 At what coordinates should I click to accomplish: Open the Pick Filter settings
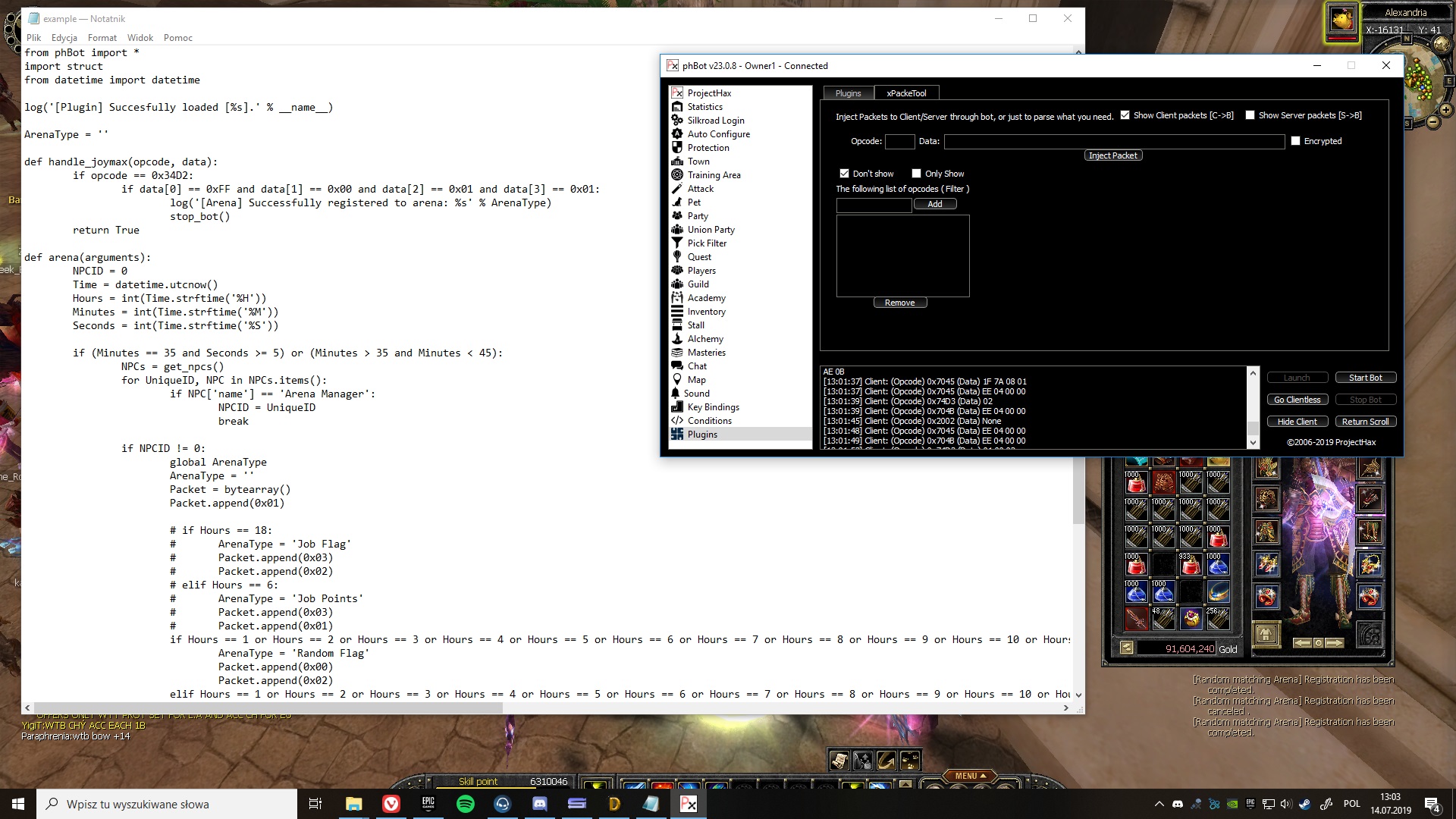point(706,243)
